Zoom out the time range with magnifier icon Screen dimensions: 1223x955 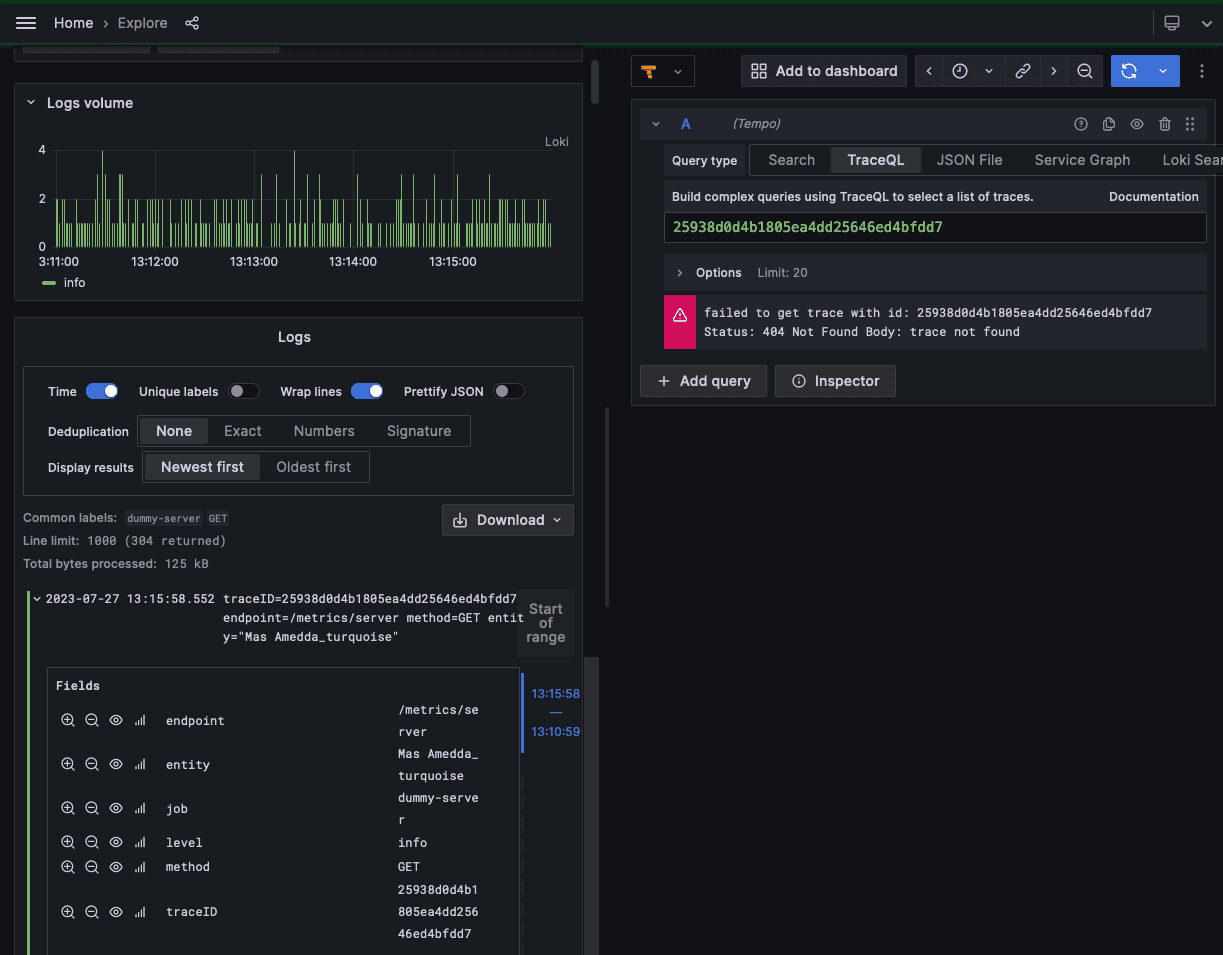1085,71
